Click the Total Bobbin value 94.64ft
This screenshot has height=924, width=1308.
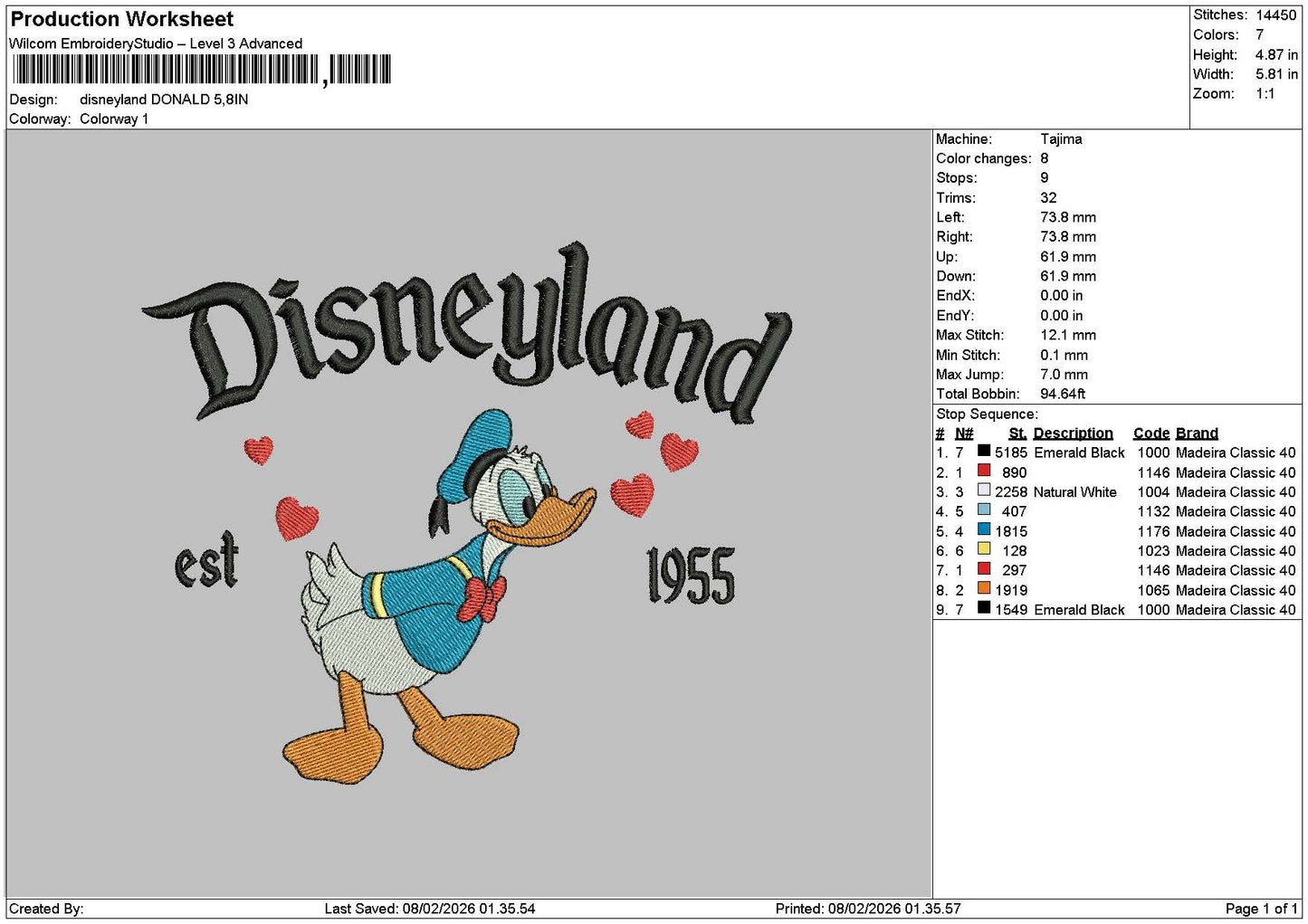pyautogui.click(x=1063, y=394)
